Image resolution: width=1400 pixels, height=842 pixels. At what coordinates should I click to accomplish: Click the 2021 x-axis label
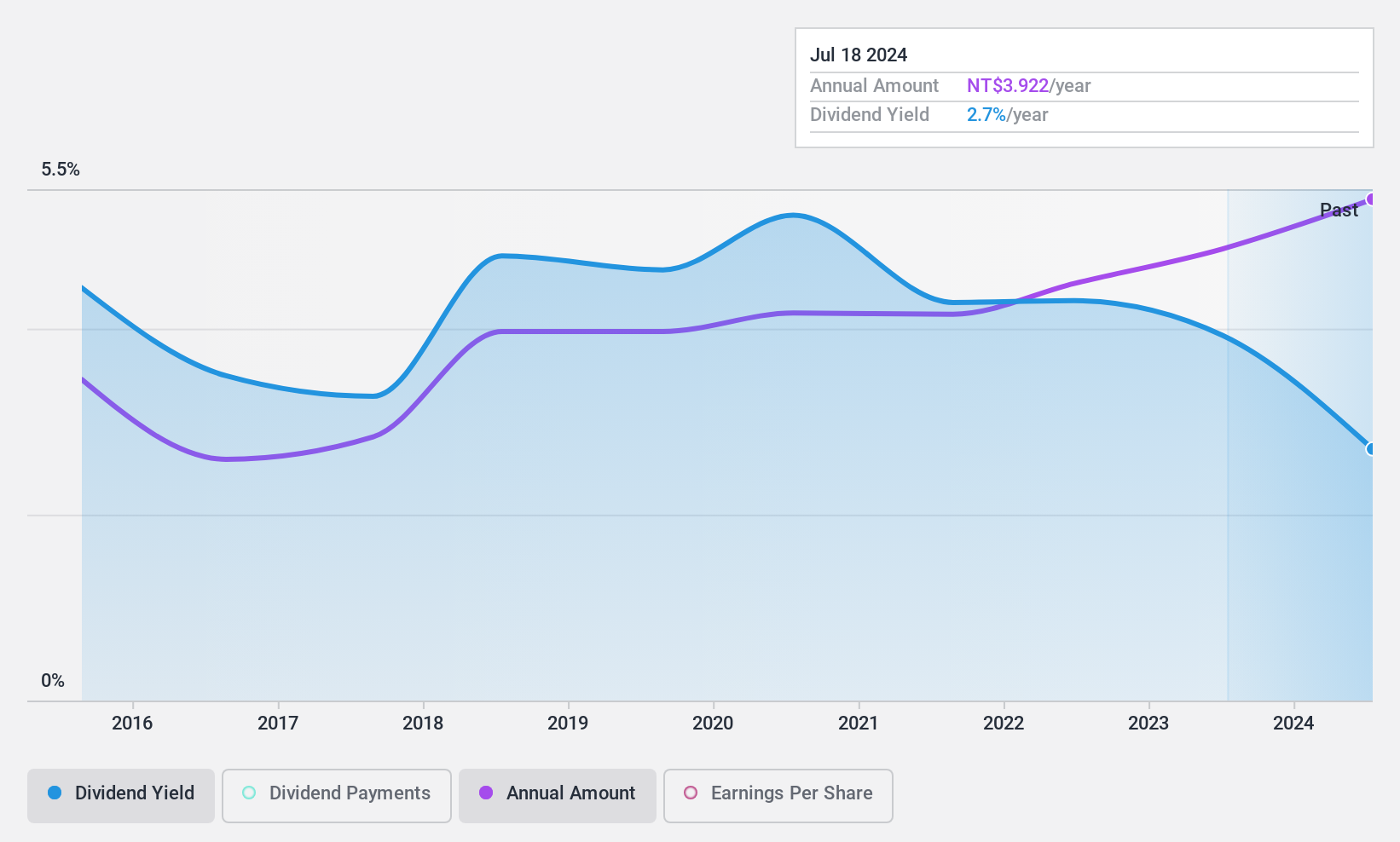859,724
